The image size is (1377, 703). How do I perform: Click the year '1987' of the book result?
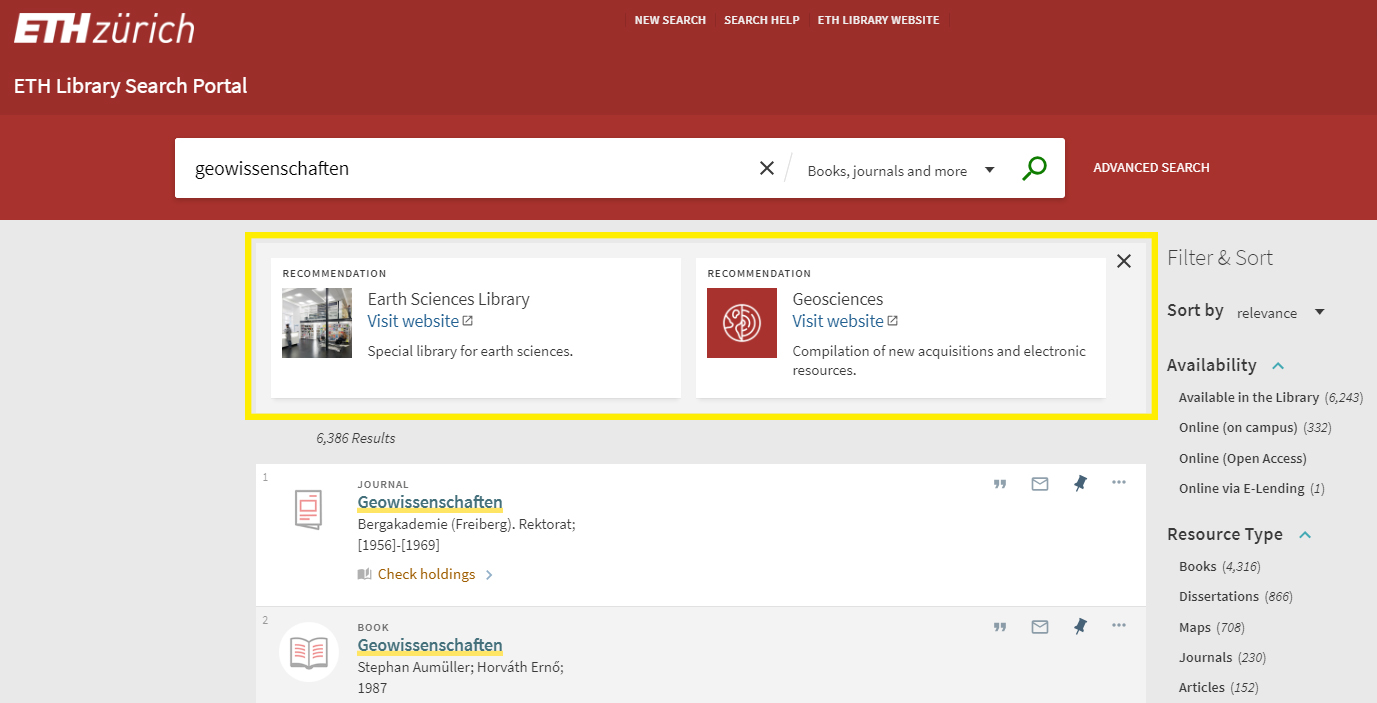coord(372,688)
